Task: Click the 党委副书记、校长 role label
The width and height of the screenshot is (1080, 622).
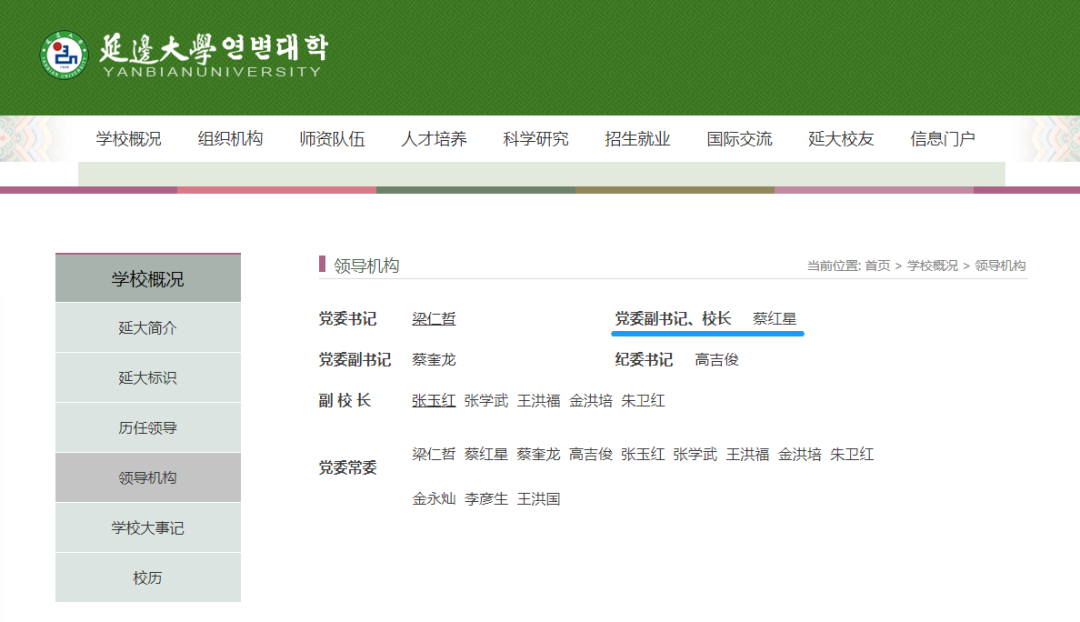Action: [x=673, y=319]
